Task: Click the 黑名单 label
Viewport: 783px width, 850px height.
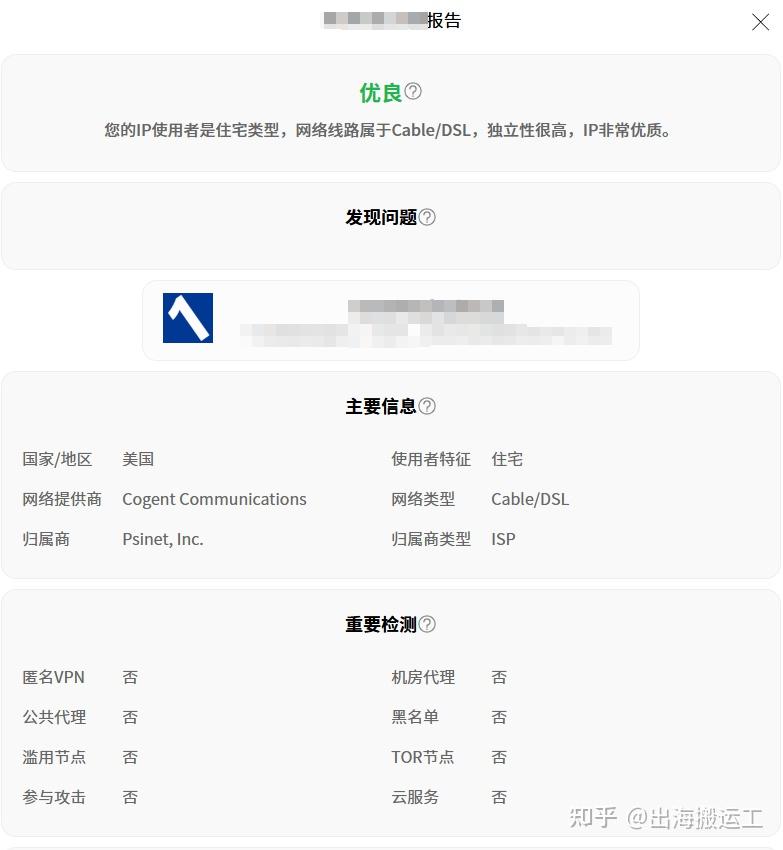Action: 415,718
